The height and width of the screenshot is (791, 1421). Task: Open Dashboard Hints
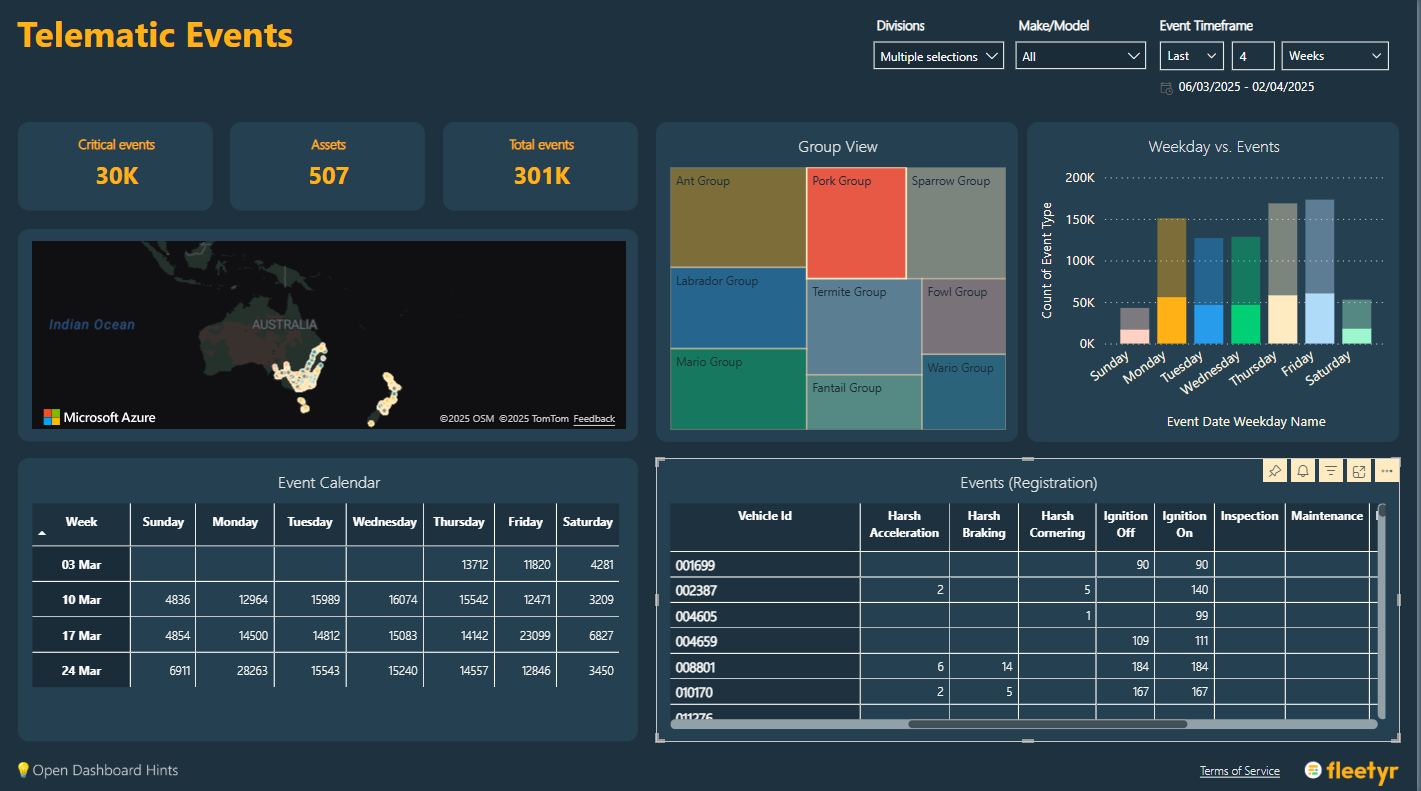point(97,770)
